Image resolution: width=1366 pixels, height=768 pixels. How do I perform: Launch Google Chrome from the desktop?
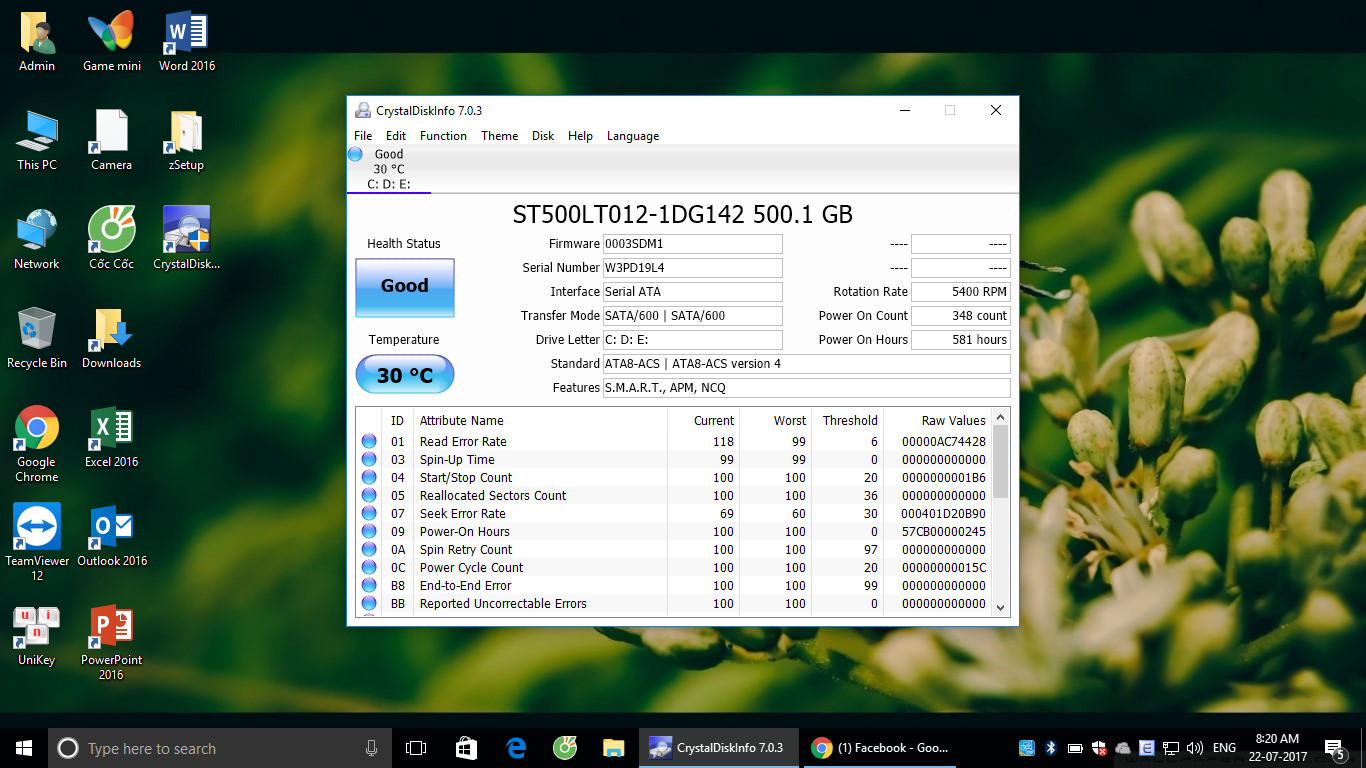click(x=37, y=445)
